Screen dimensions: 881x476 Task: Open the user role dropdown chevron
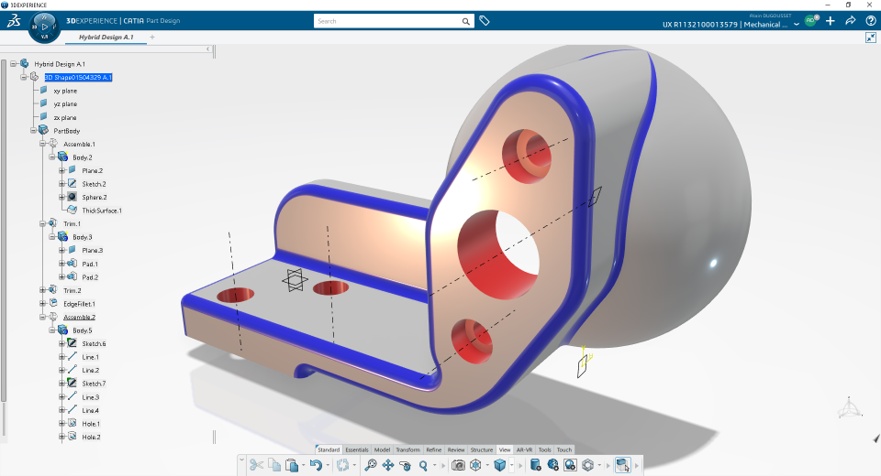tap(796, 25)
